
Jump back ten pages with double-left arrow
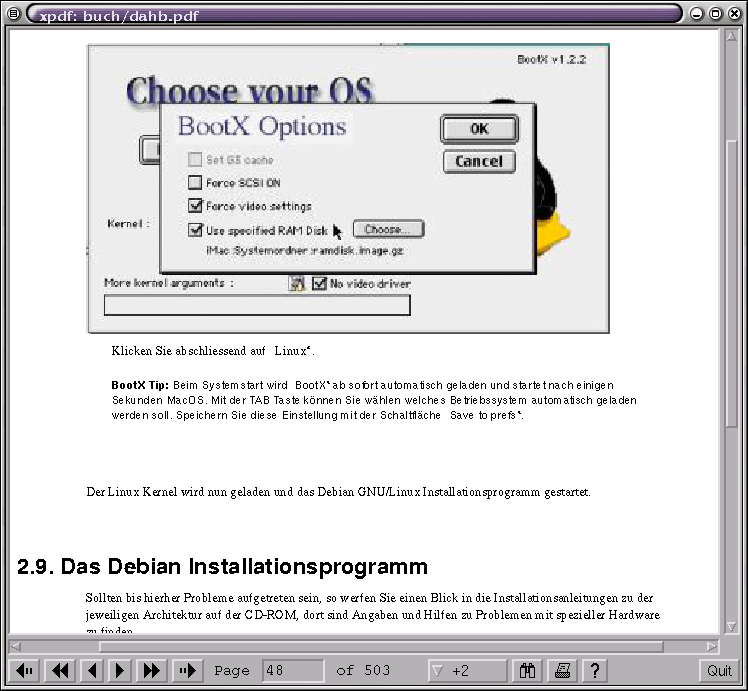60,671
